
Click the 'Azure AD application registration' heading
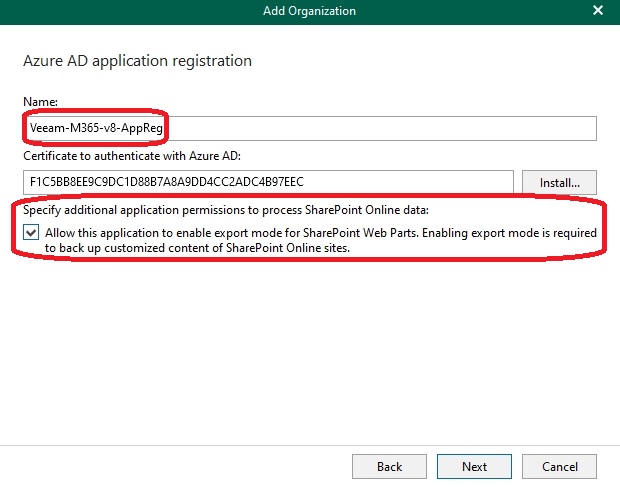tap(137, 61)
